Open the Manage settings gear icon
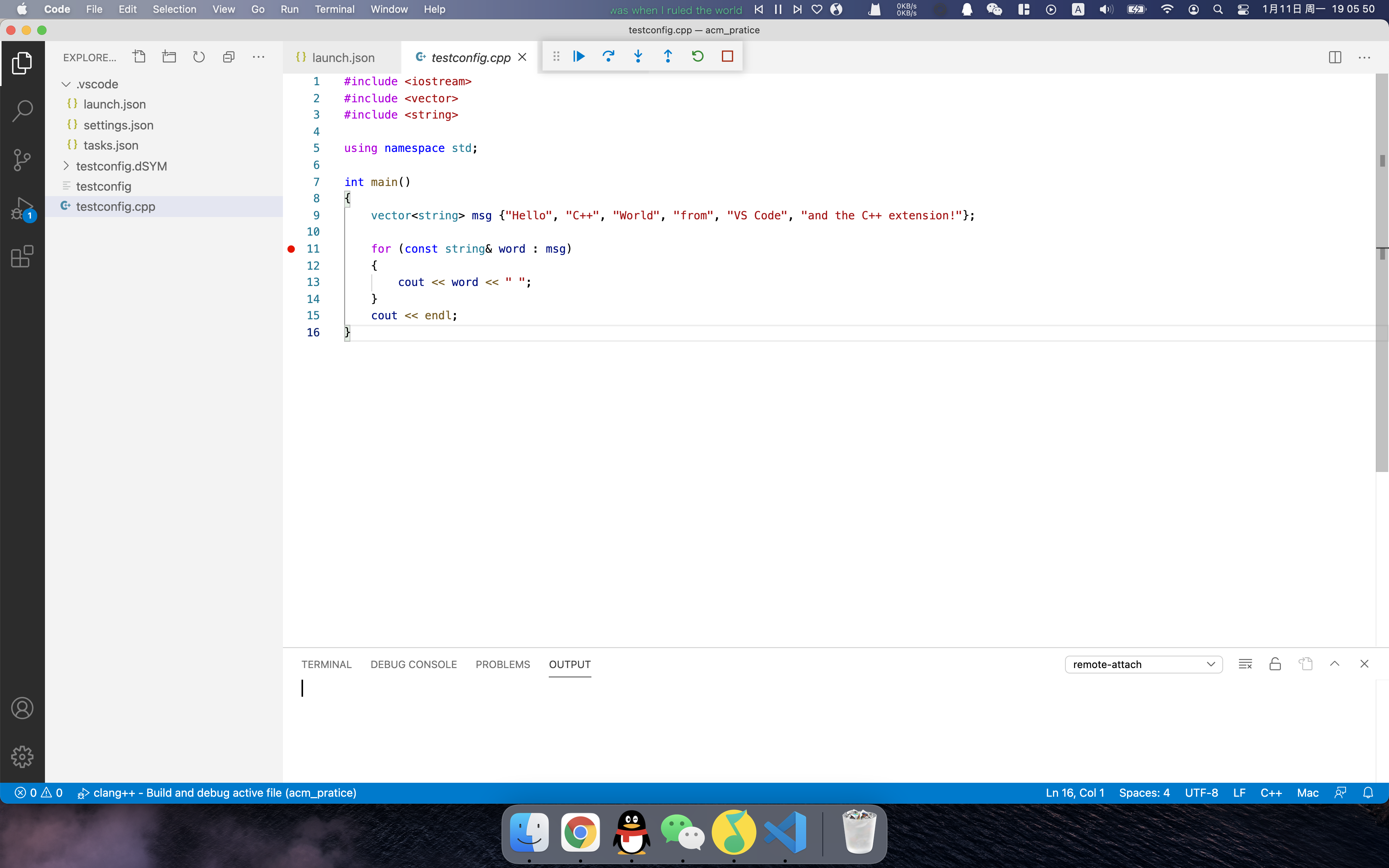Image resolution: width=1389 pixels, height=868 pixels. tap(22, 757)
